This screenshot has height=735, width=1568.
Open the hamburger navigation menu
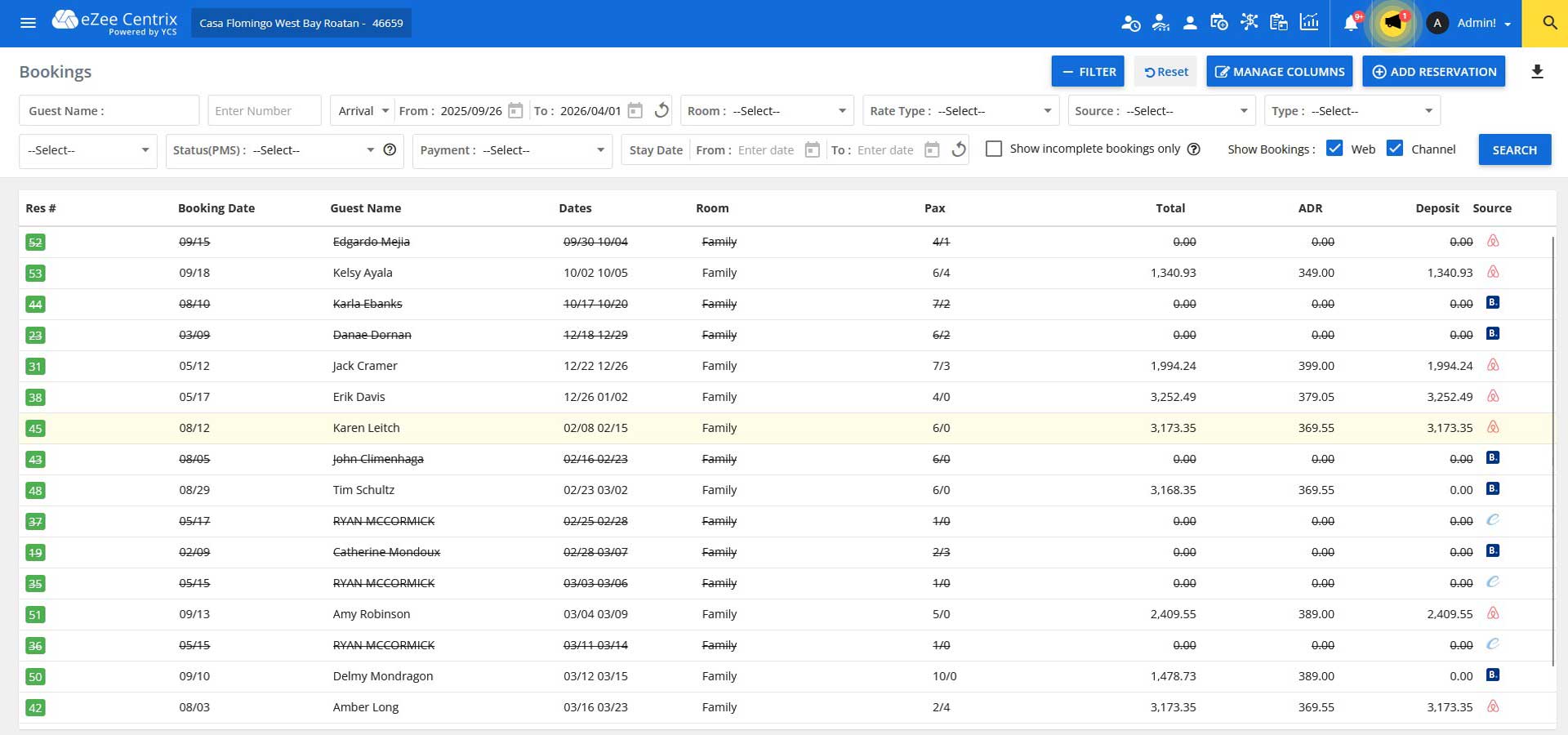pyautogui.click(x=28, y=23)
